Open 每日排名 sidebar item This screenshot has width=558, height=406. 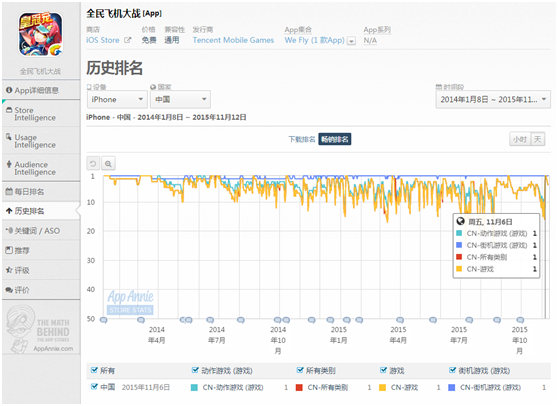point(41,192)
